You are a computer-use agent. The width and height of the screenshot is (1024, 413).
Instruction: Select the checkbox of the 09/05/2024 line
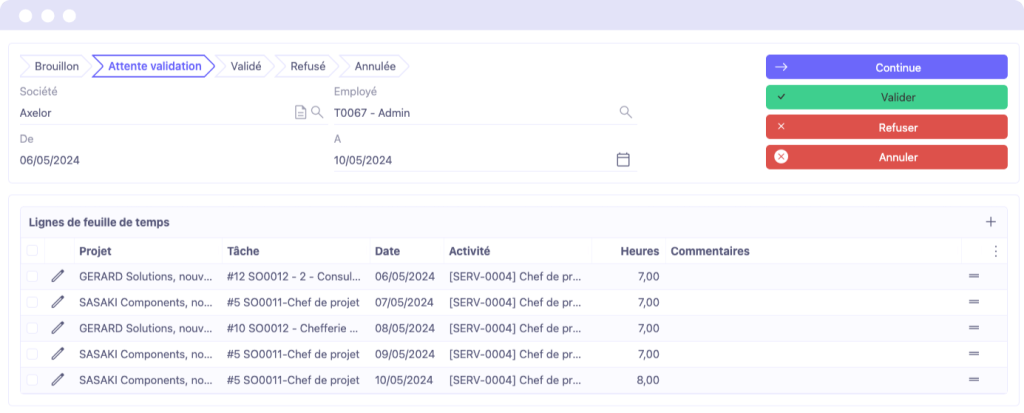[x=32, y=354]
